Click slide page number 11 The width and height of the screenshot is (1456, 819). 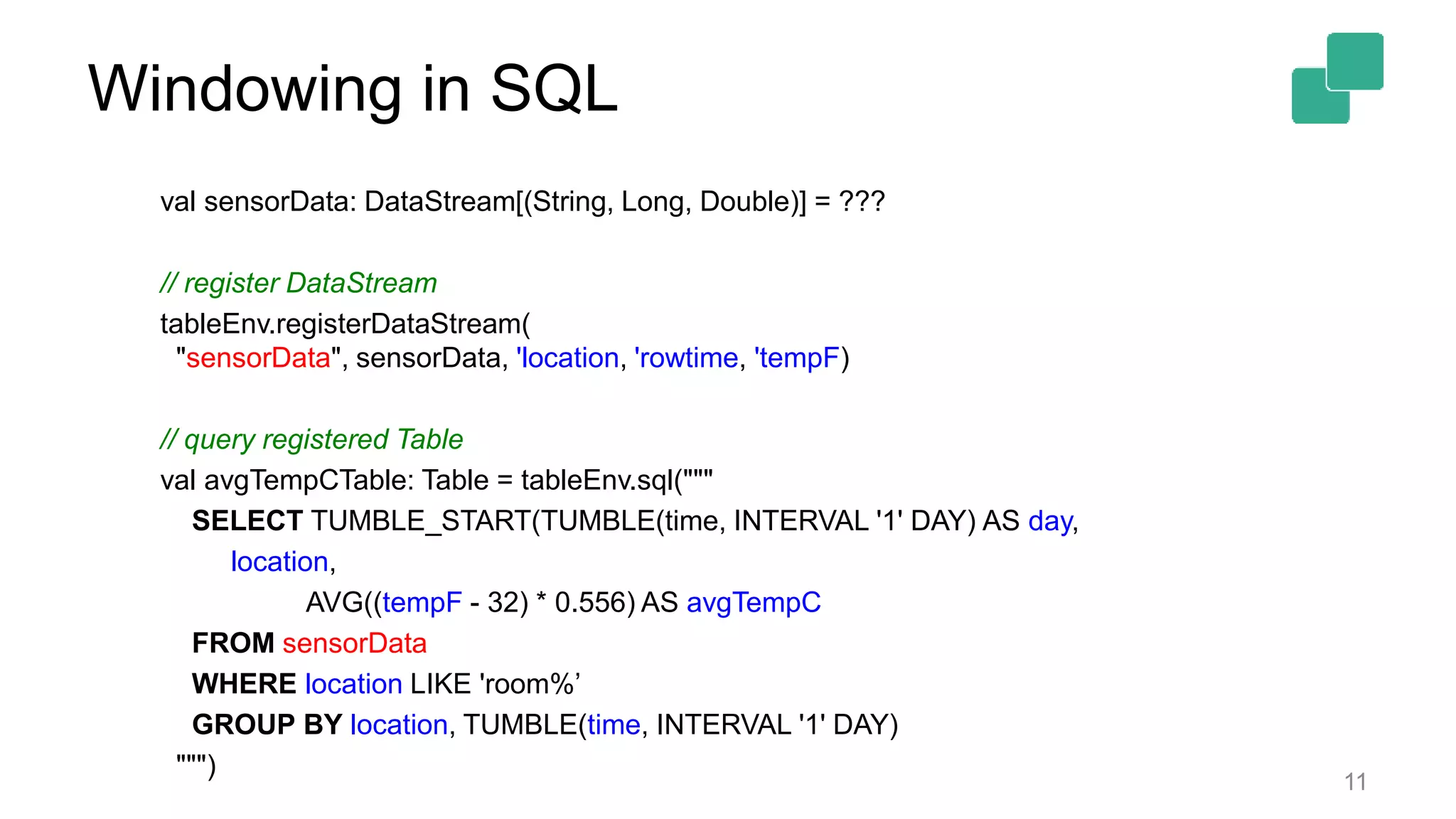tap(1355, 781)
